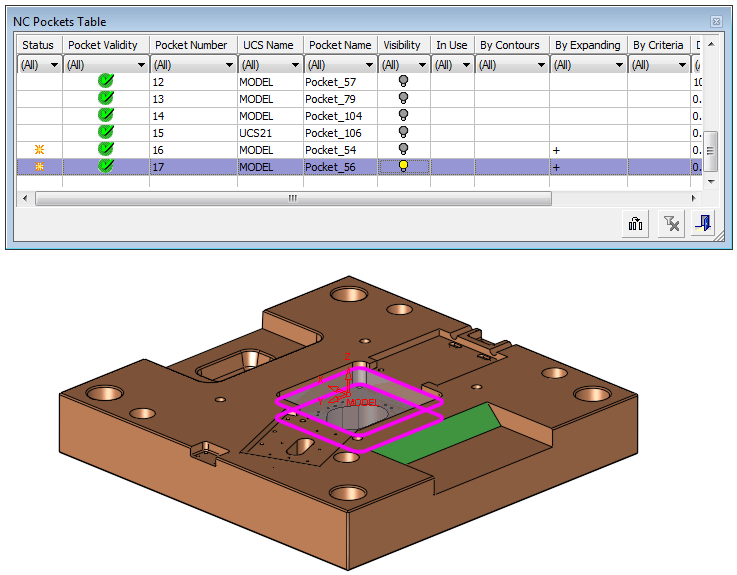Click the horizontal scrollbar thumb of the table

[293, 199]
